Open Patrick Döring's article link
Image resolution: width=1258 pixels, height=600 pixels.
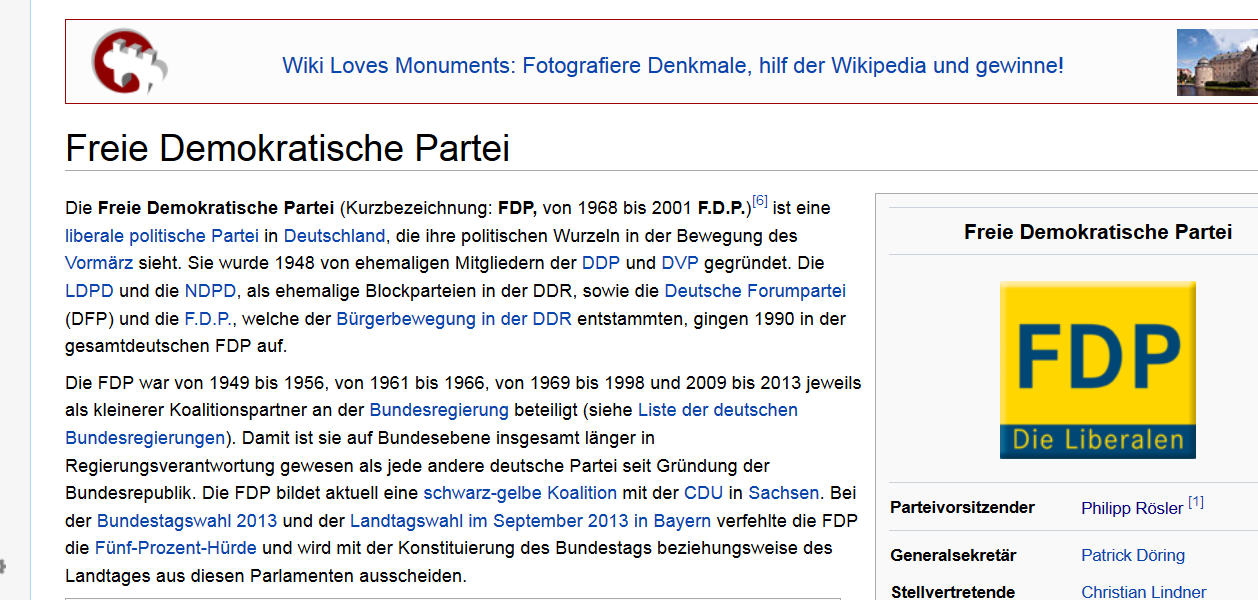[1133, 555]
